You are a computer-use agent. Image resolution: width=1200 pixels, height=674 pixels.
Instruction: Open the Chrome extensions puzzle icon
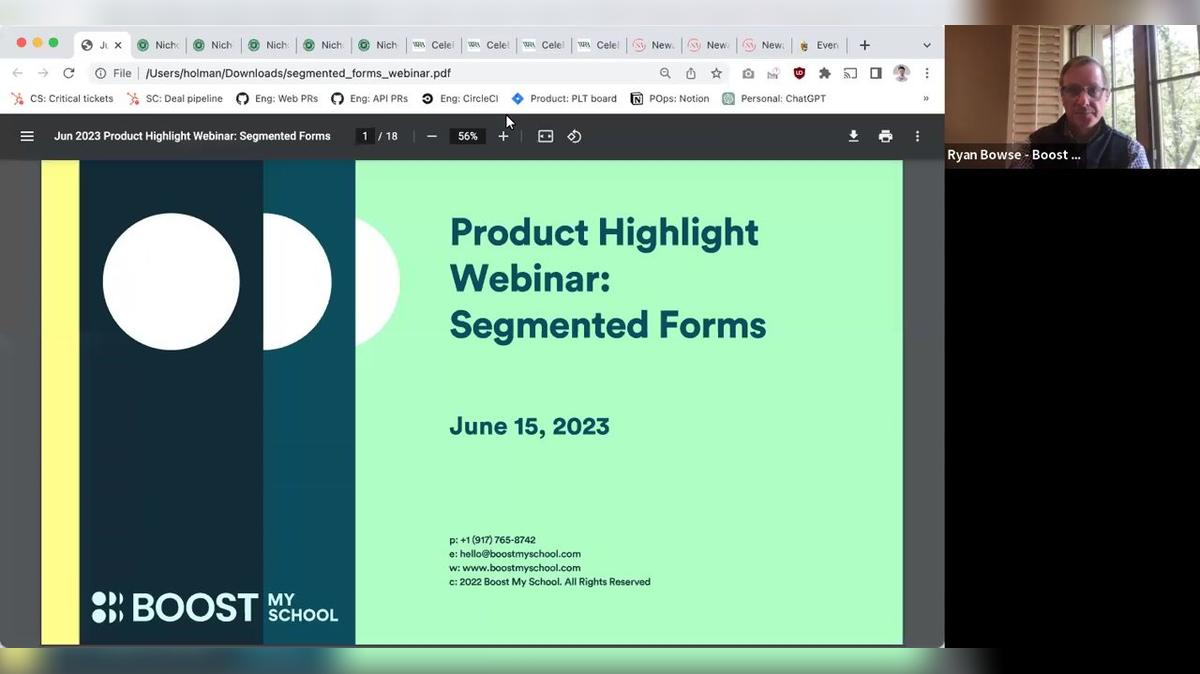click(827, 73)
